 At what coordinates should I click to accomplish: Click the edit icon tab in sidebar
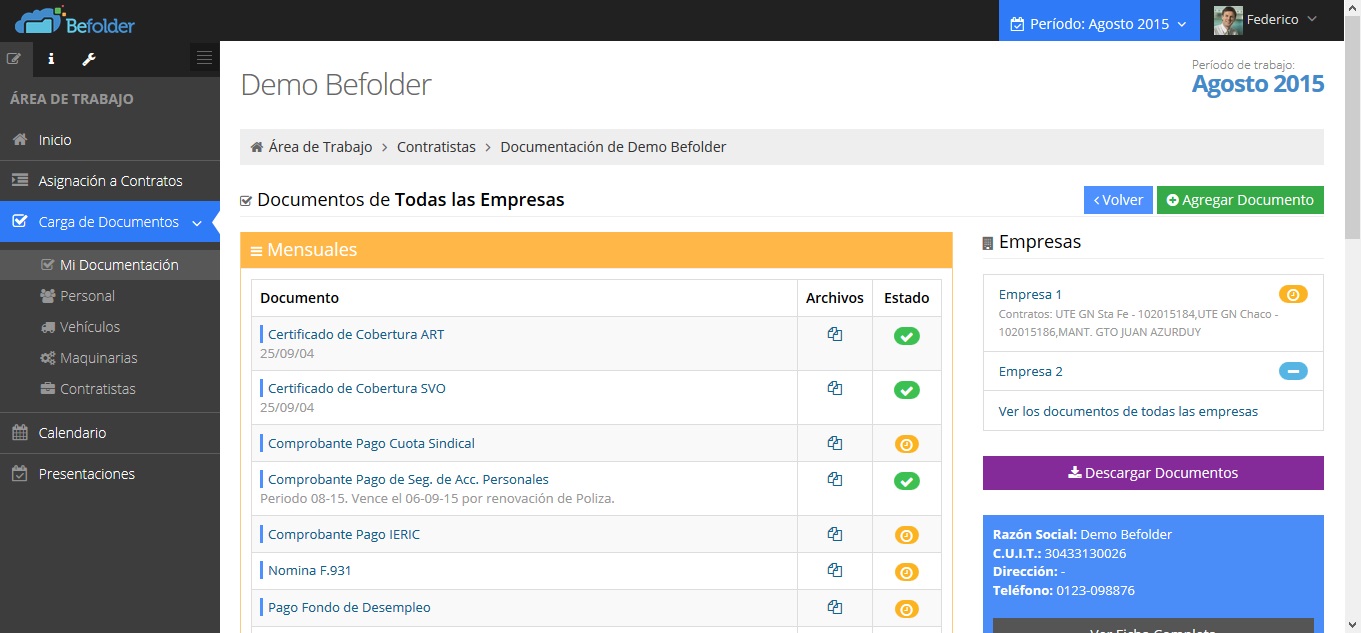(x=14, y=58)
